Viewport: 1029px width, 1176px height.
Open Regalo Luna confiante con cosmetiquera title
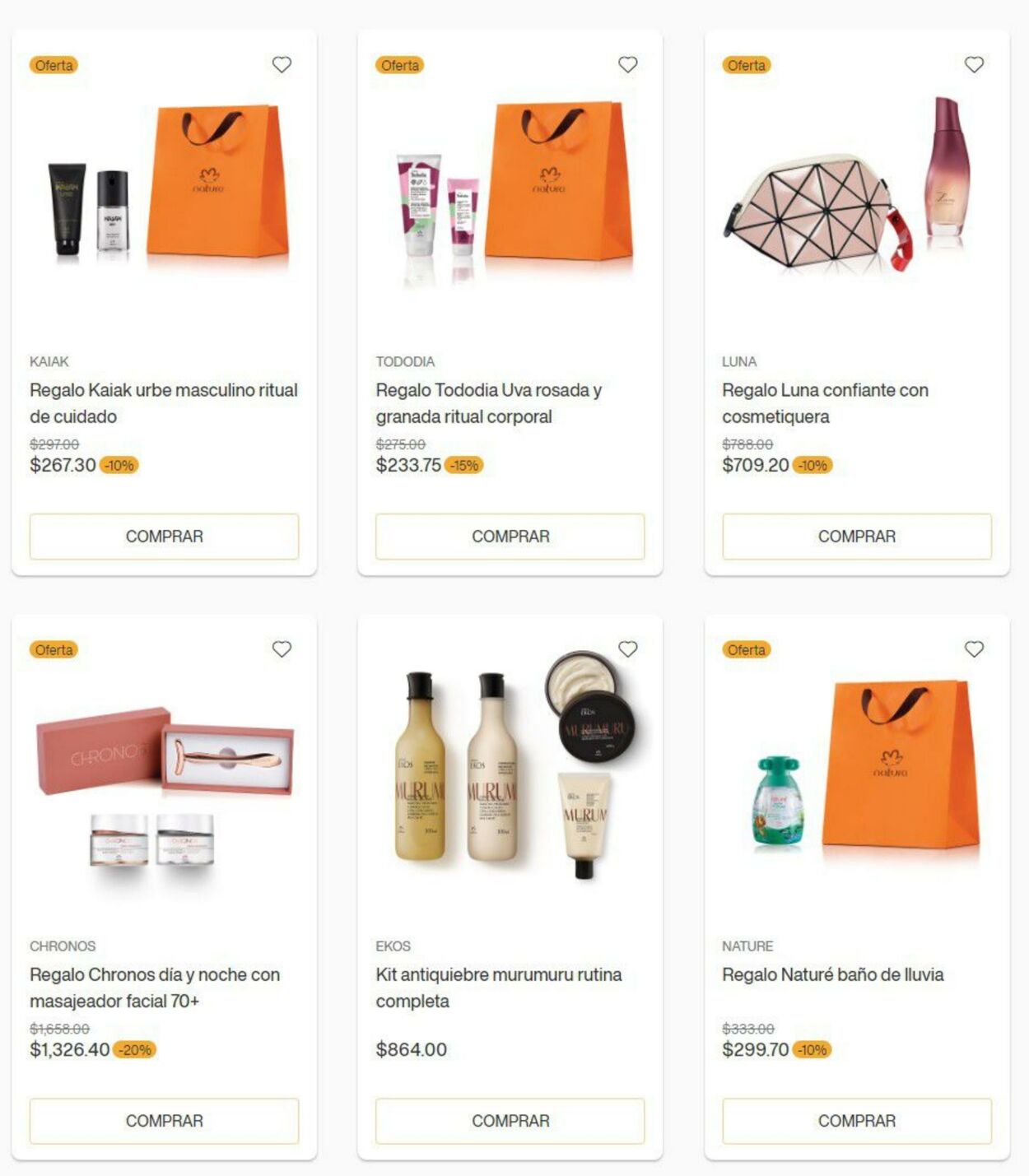tap(825, 403)
